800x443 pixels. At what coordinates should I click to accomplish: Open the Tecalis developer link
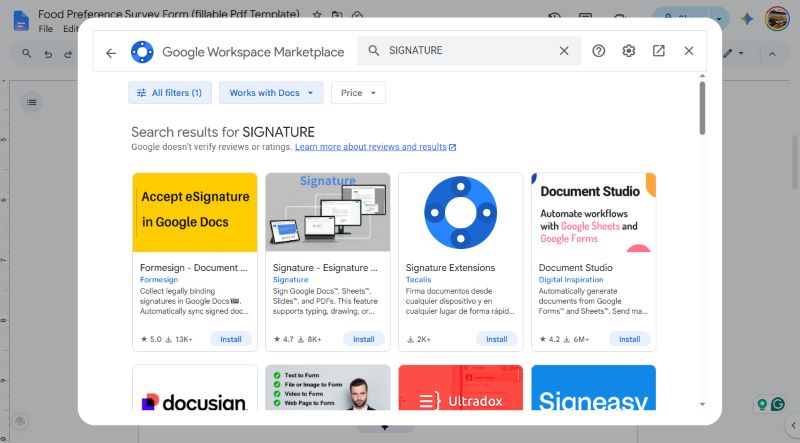[x=418, y=280]
